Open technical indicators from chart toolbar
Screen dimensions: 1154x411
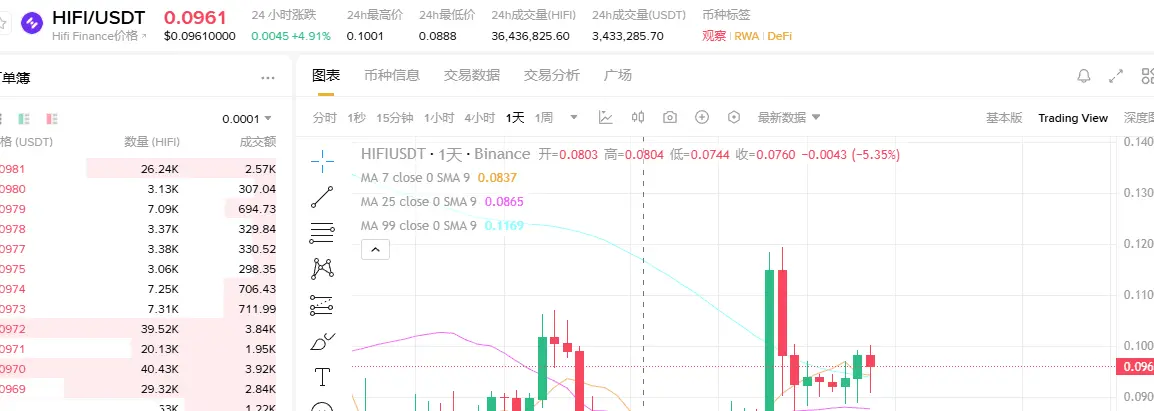[606, 117]
